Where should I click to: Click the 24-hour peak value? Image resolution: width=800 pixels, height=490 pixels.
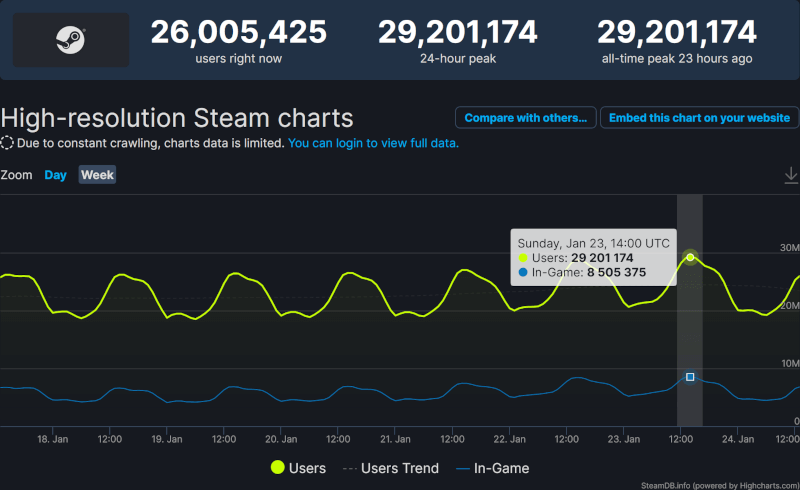coord(458,32)
